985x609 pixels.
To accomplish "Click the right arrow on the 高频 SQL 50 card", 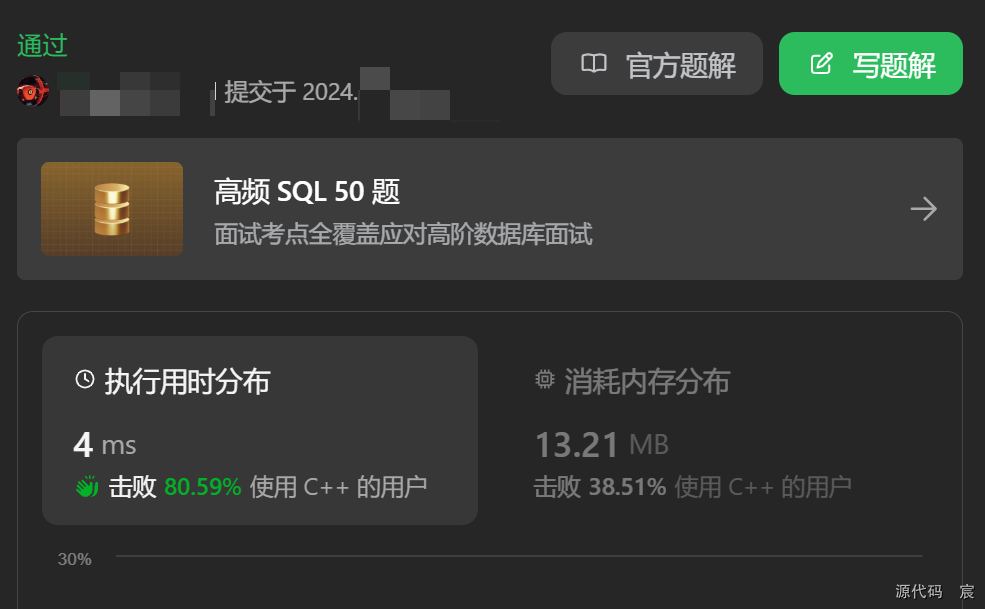I will [x=923, y=208].
